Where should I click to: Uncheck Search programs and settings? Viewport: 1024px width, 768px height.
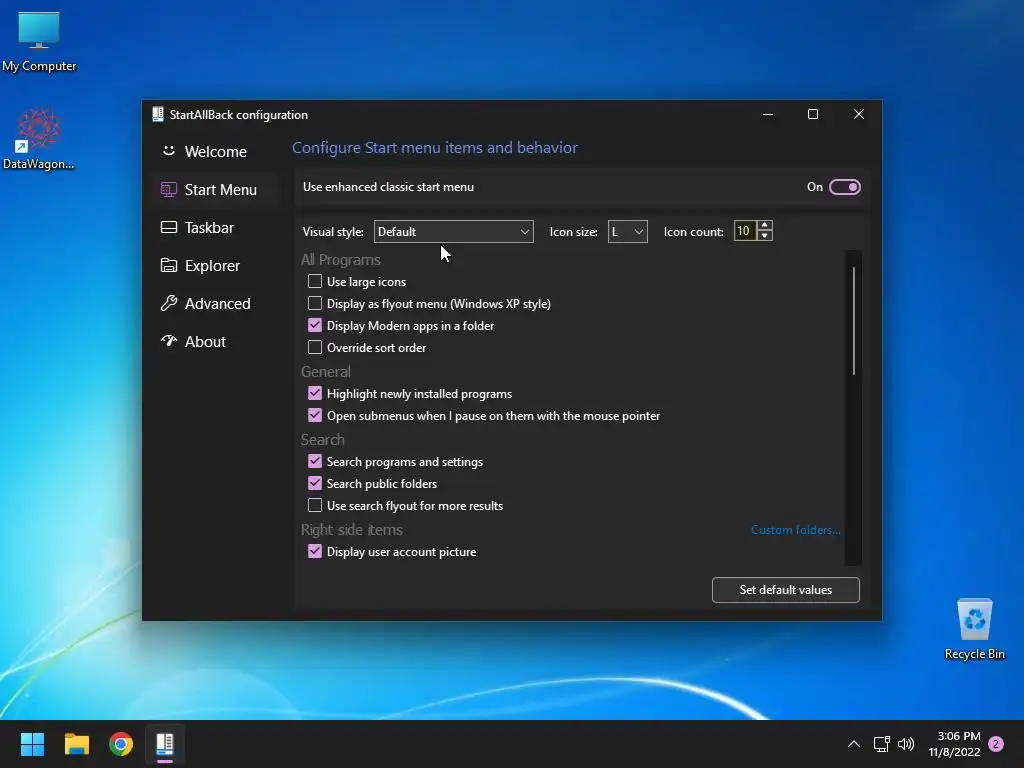[x=315, y=461]
